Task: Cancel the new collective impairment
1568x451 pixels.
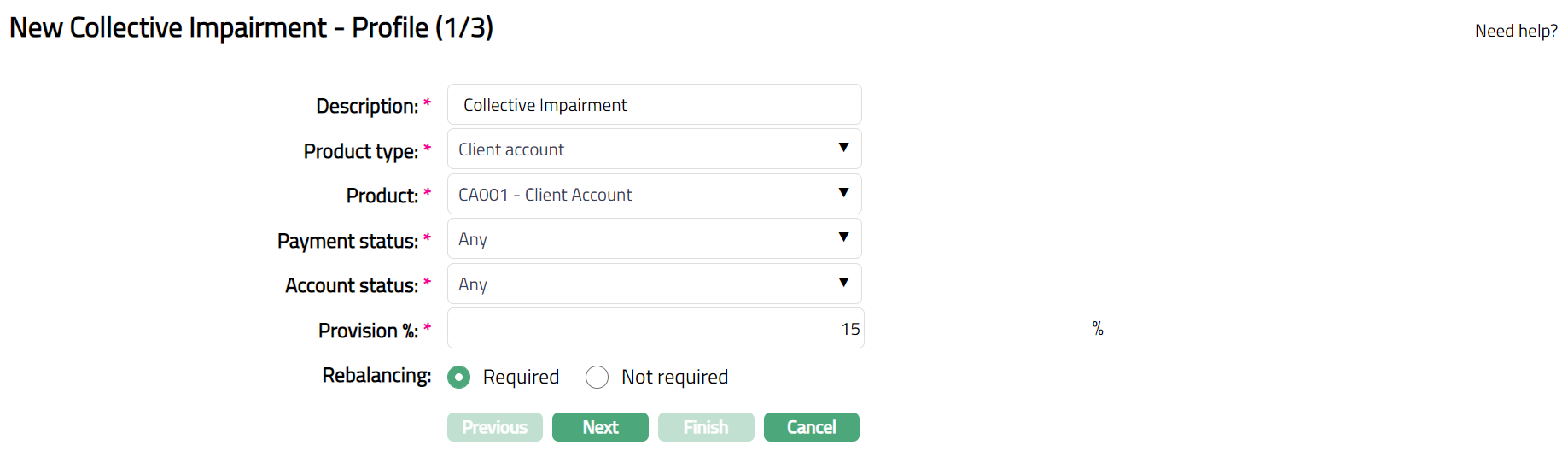Action: coord(811,427)
